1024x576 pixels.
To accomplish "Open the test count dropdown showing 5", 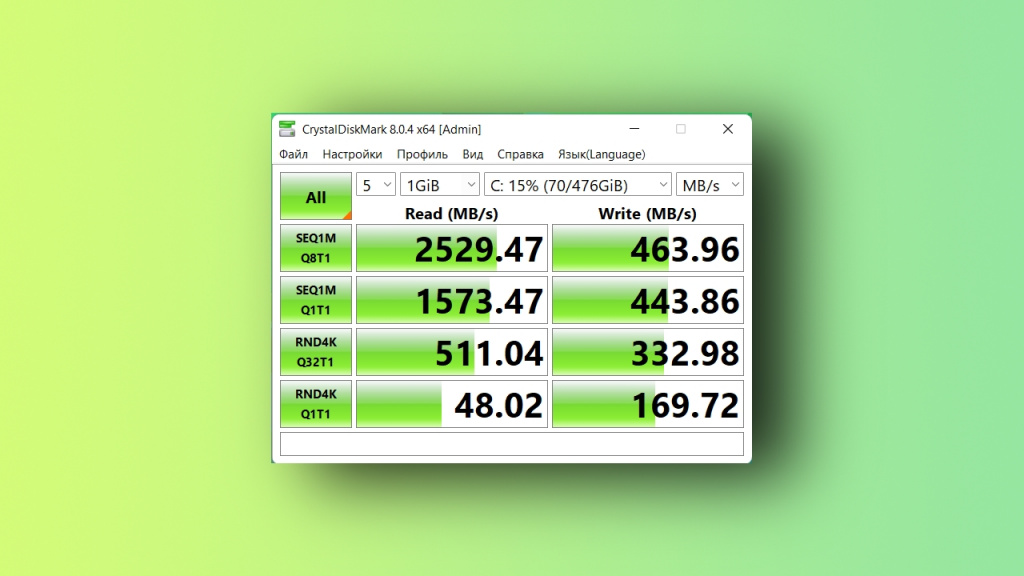I will point(376,185).
